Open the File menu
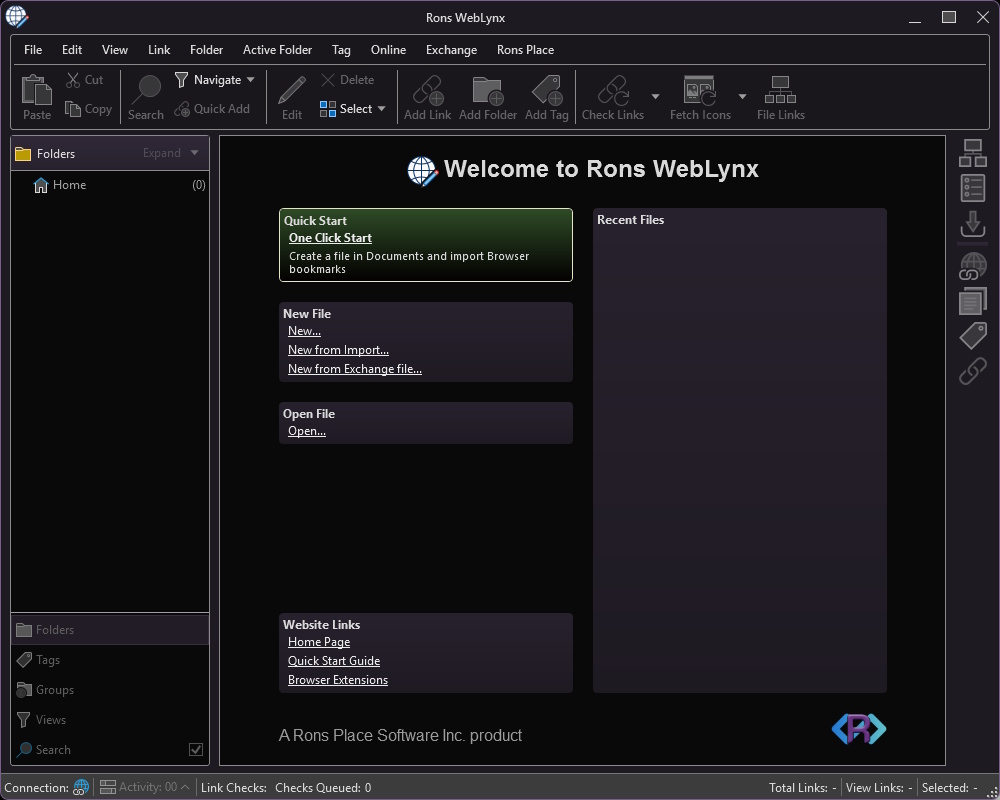 point(33,50)
